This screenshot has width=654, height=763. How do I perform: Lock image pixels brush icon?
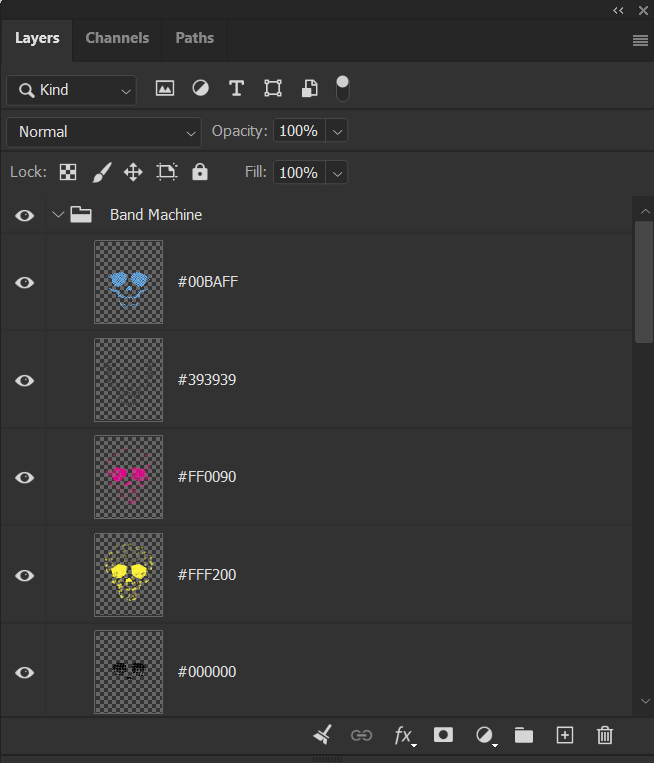click(x=102, y=172)
